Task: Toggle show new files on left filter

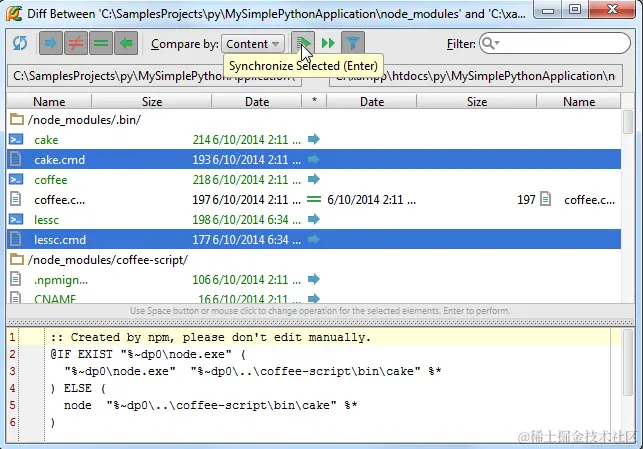Action: coord(51,43)
